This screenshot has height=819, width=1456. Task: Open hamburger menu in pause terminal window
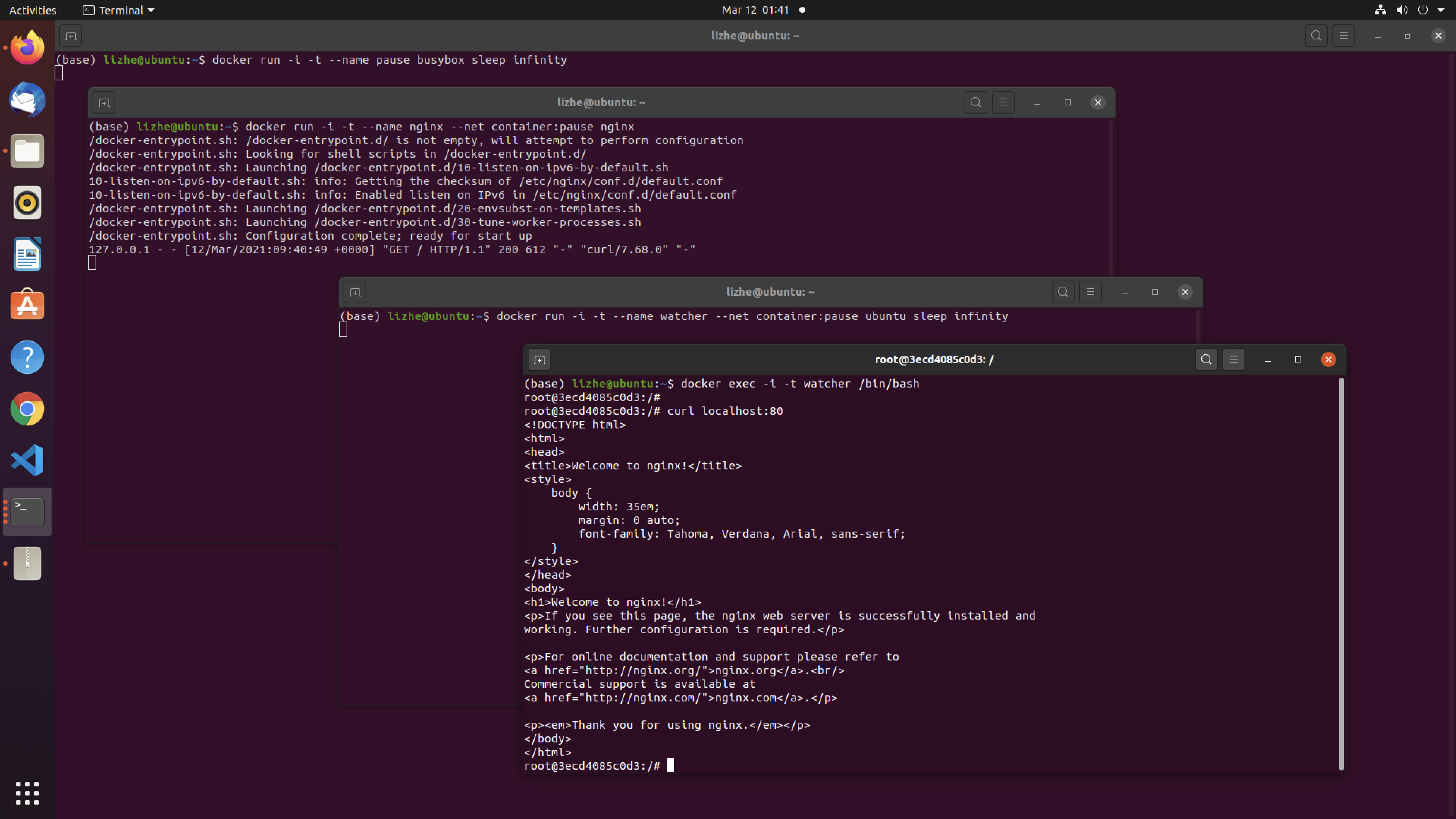click(x=1343, y=36)
